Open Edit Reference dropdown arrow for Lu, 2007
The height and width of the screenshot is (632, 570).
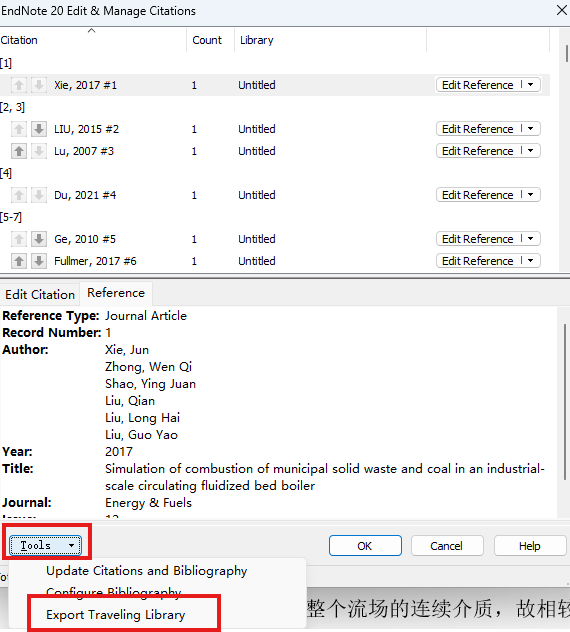point(530,151)
